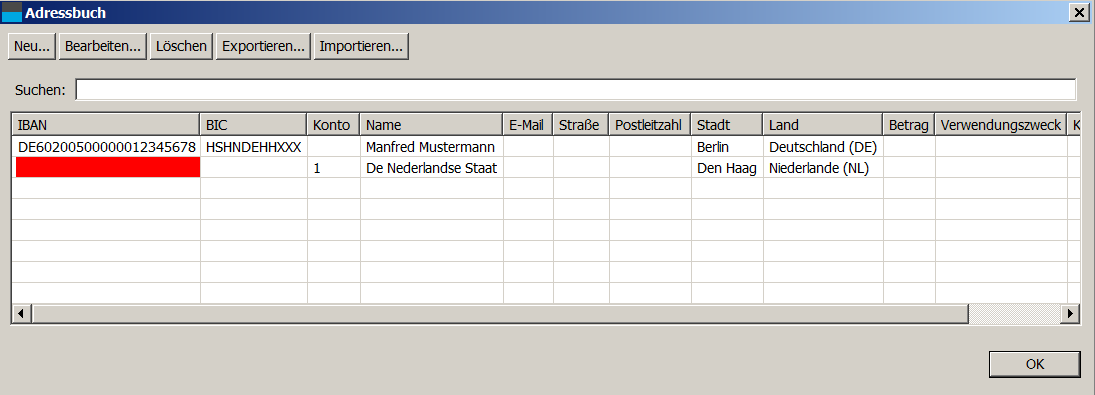Delete entry with the Löschen button
The width and height of the screenshot is (1095, 395).
181,47
